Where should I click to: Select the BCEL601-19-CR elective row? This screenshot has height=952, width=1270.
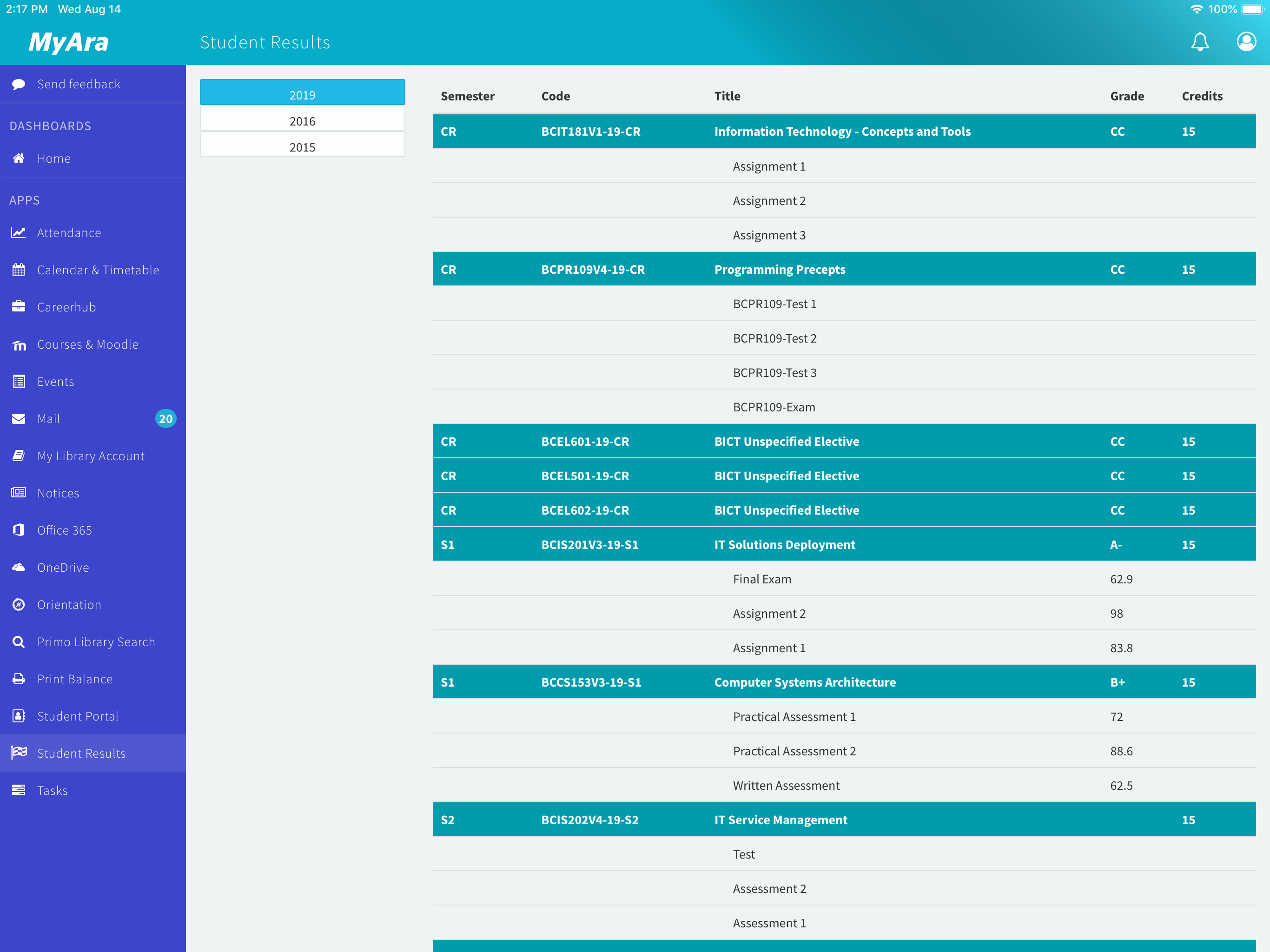tap(844, 442)
